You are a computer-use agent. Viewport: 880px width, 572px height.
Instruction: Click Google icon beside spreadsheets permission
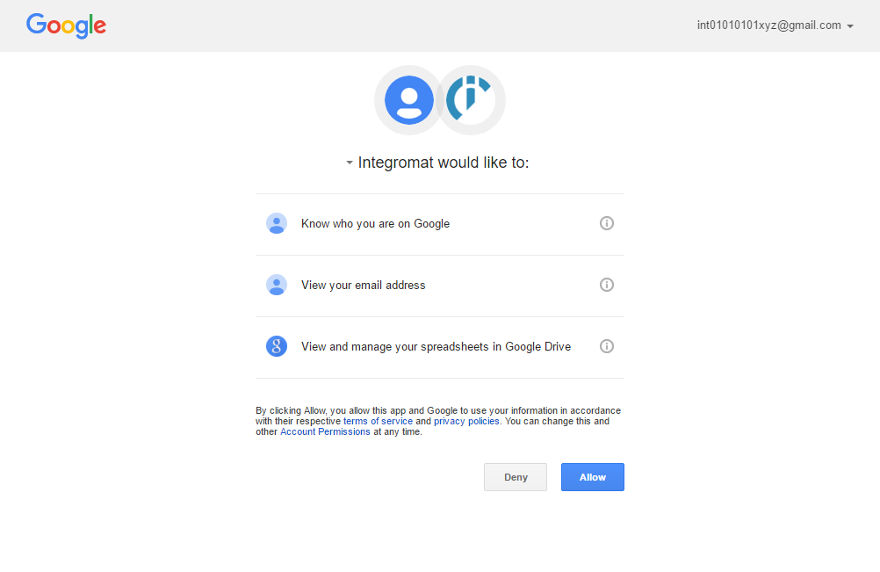coord(277,347)
